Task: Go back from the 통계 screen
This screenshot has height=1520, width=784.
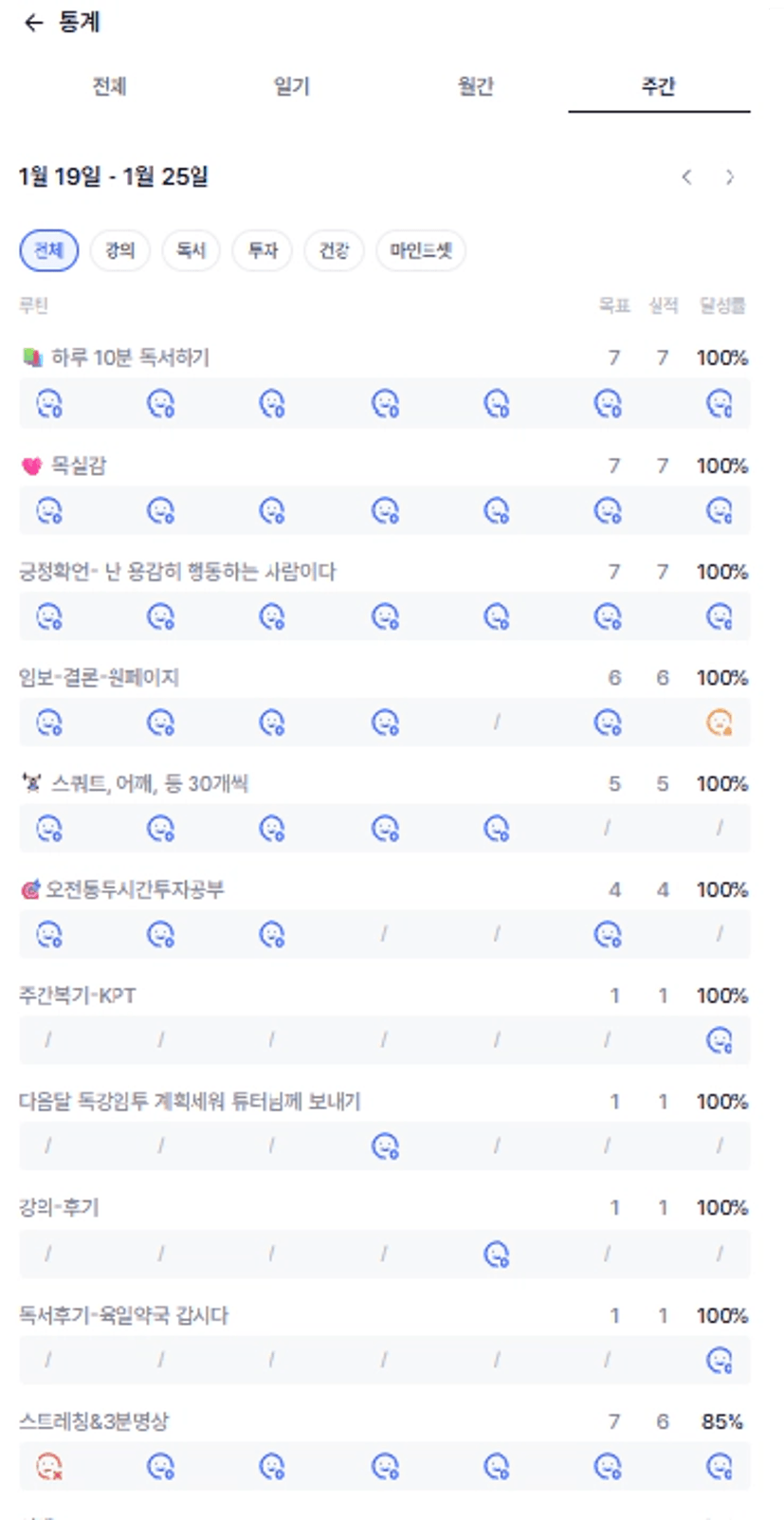Action: pyautogui.click(x=34, y=23)
